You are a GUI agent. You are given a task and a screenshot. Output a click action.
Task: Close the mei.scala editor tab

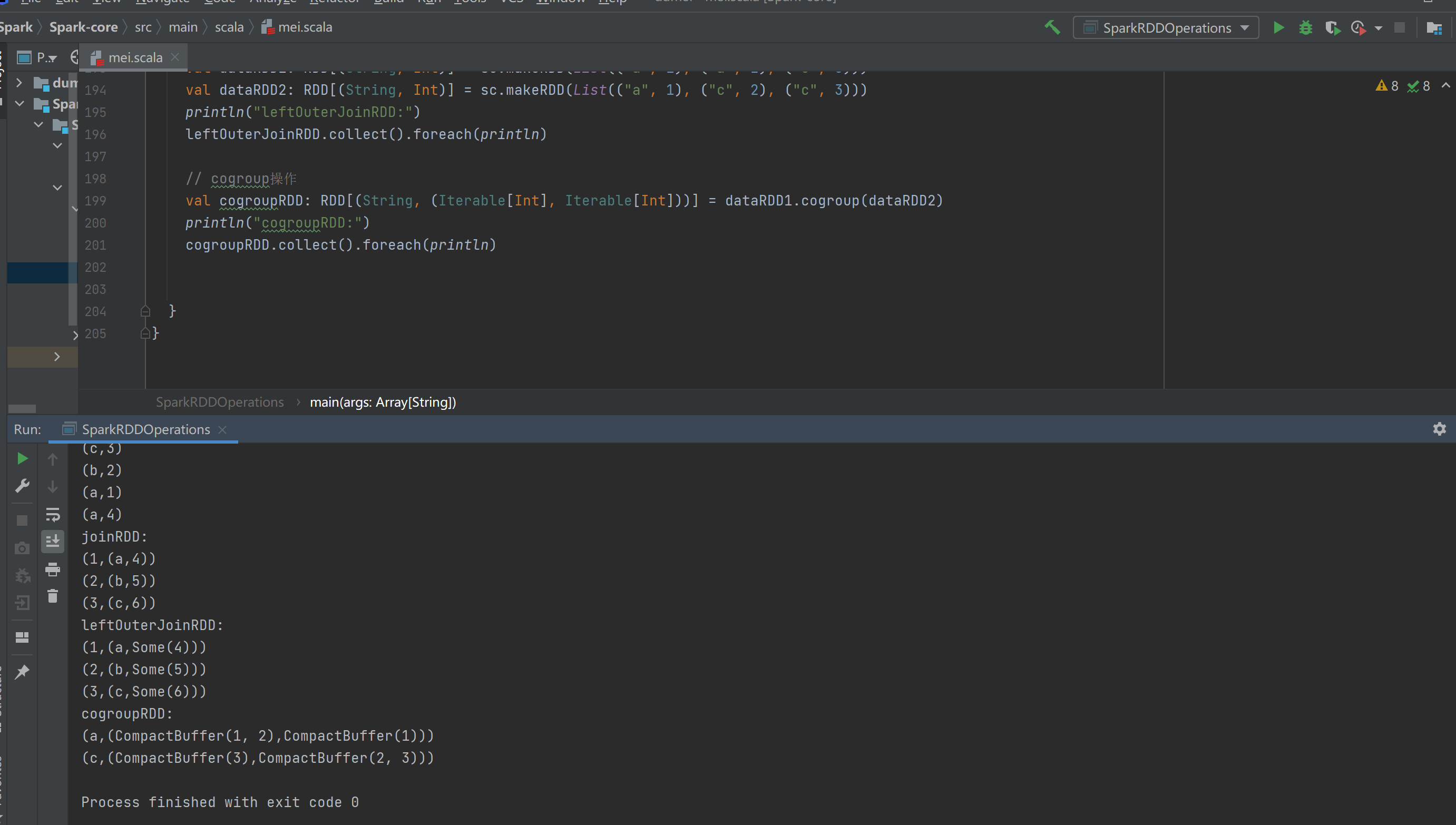pyautogui.click(x=175, y=57)
